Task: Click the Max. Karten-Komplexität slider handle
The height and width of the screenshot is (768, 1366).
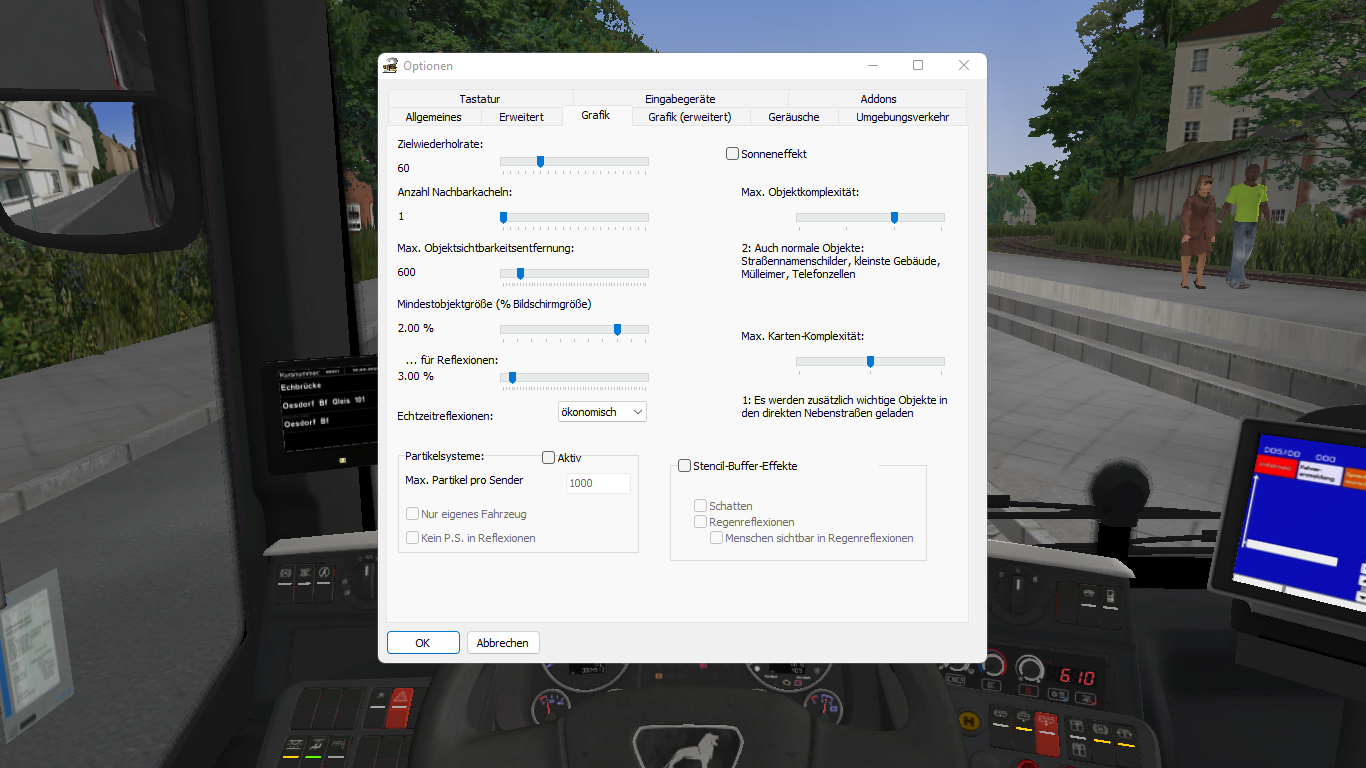Action: click(870, 361)
